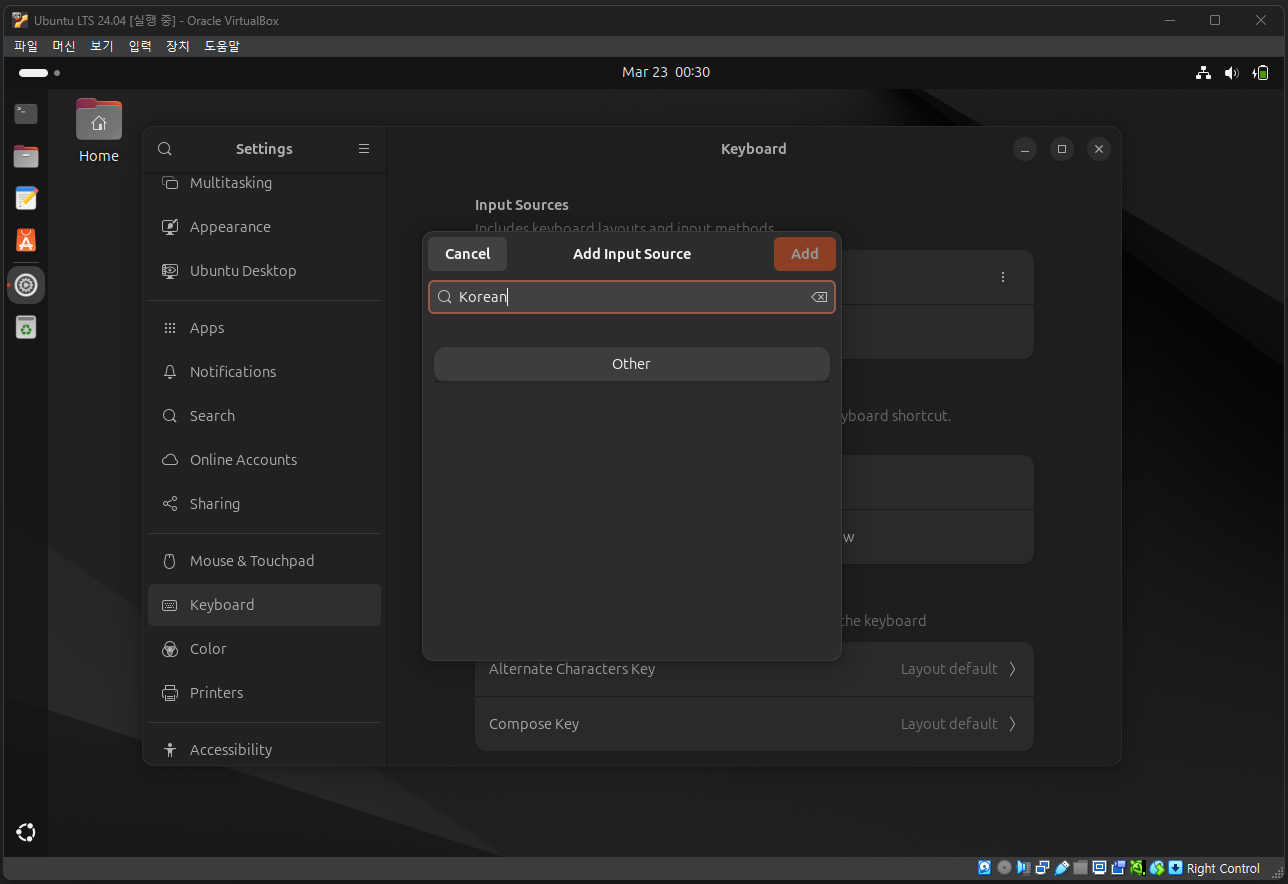Click the Printers icon in sidebar

[170, 693]
